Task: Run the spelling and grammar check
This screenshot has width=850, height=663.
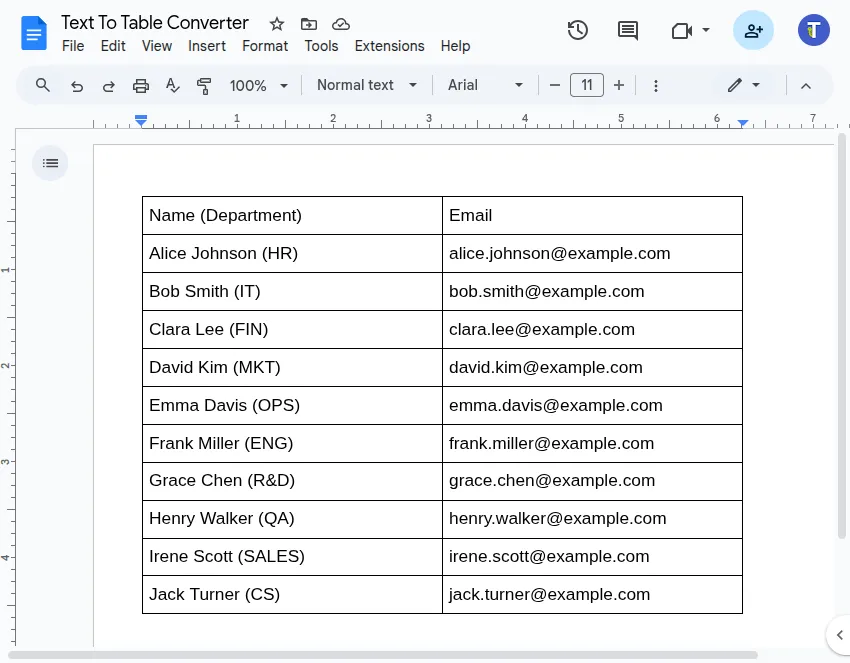Action: (172, 85)
